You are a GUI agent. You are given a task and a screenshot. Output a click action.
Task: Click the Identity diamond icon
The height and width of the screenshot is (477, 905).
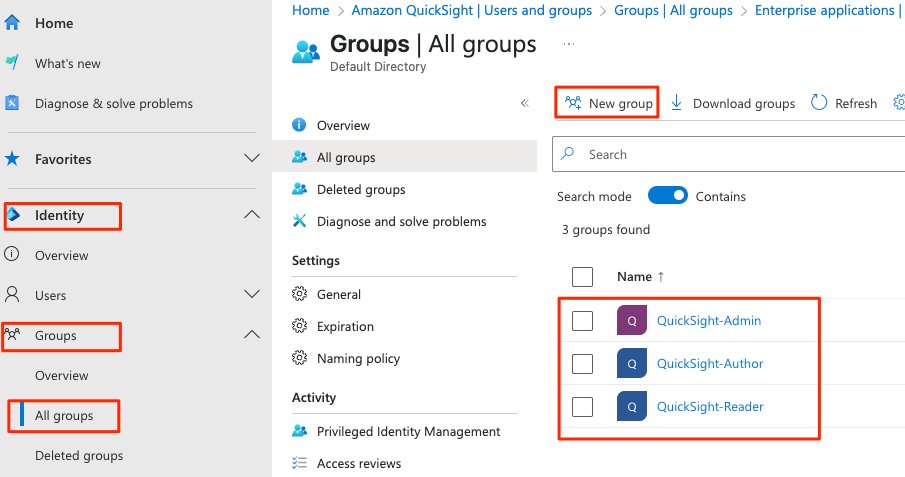pyautogui.click(x=14, y=215)
